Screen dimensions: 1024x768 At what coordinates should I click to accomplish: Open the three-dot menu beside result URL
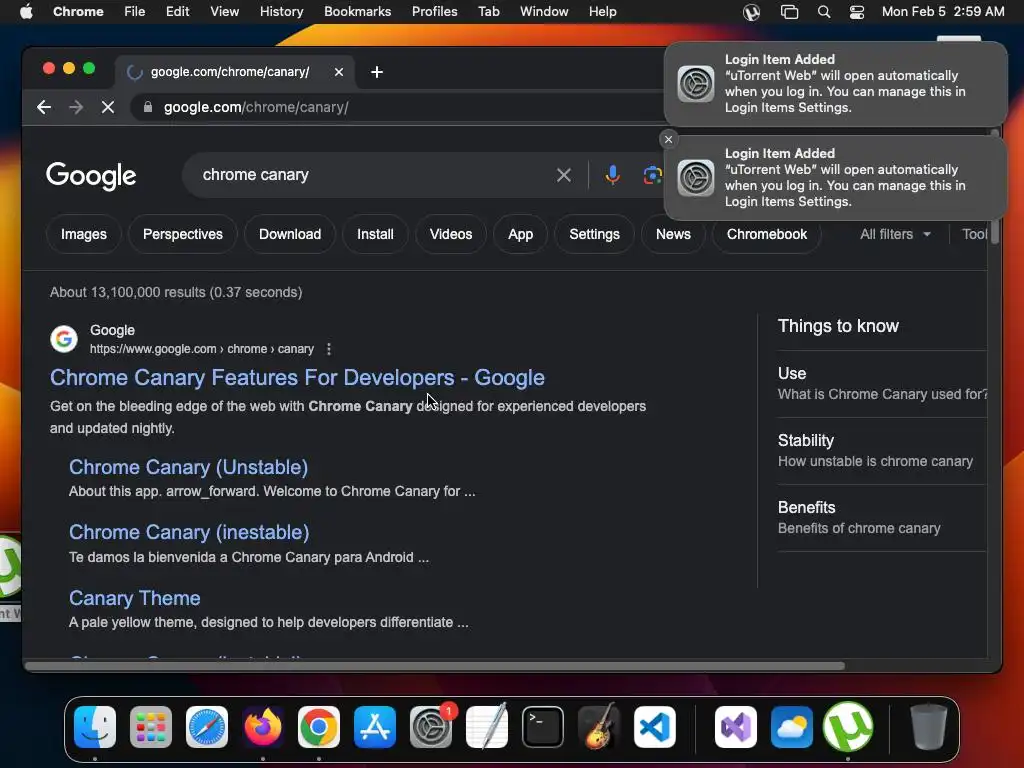(328, 349)
